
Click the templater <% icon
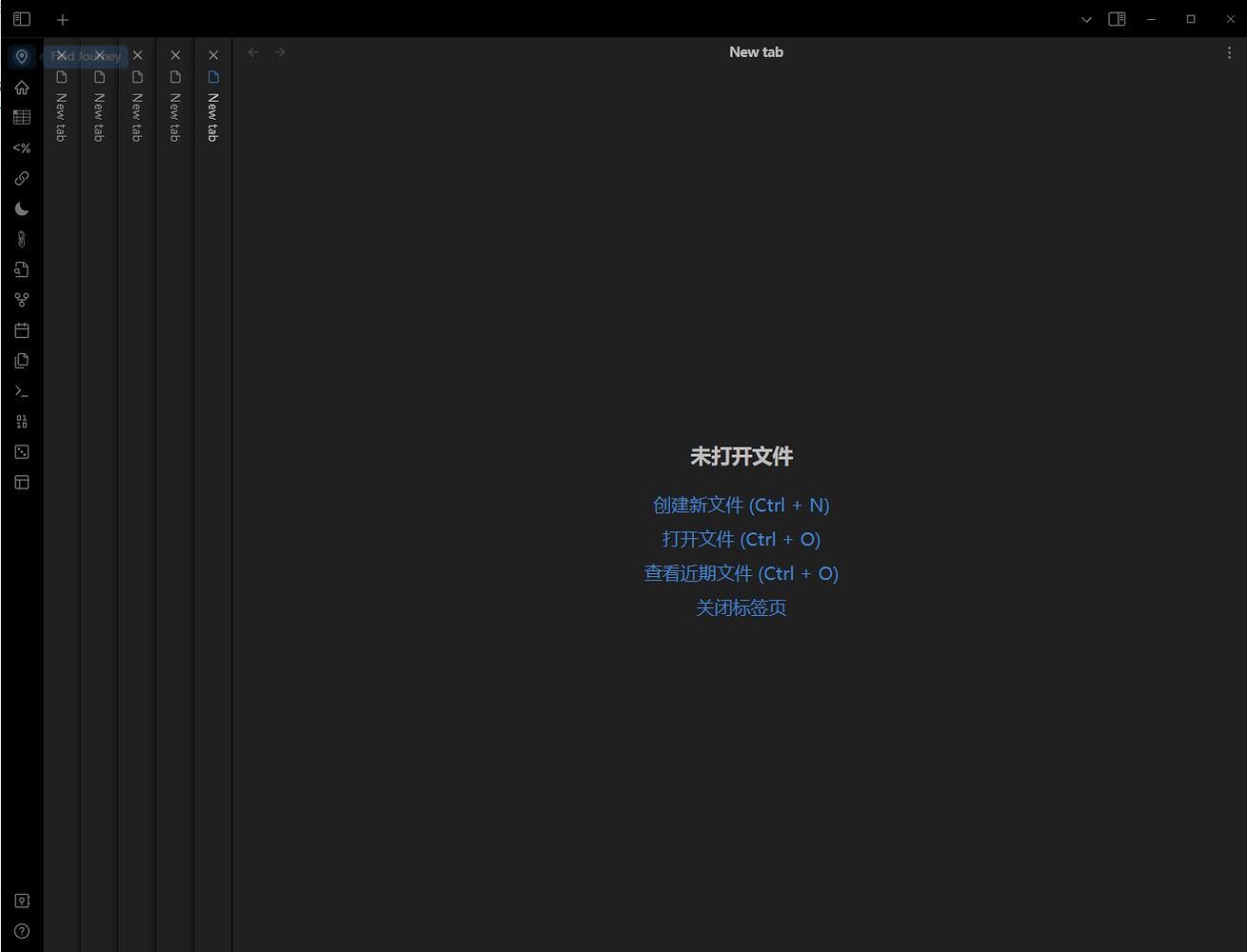click(22, 149)
